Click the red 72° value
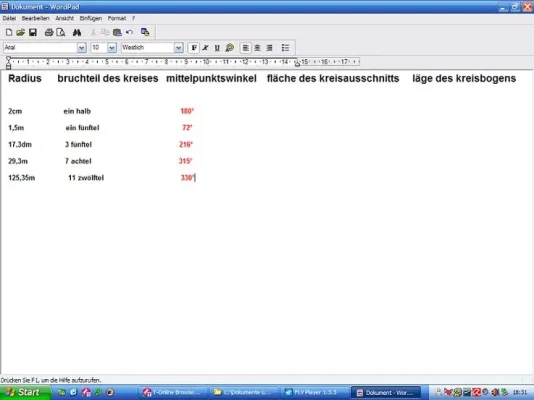The image size is (534, 400). pyautogui.click(x=187, y=128)
